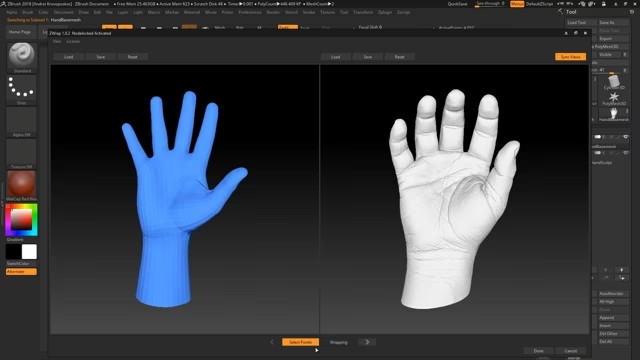Click Load above the blue hand viewport
Image resolution: width=640 pixels, height=360 pixels.
69,57
